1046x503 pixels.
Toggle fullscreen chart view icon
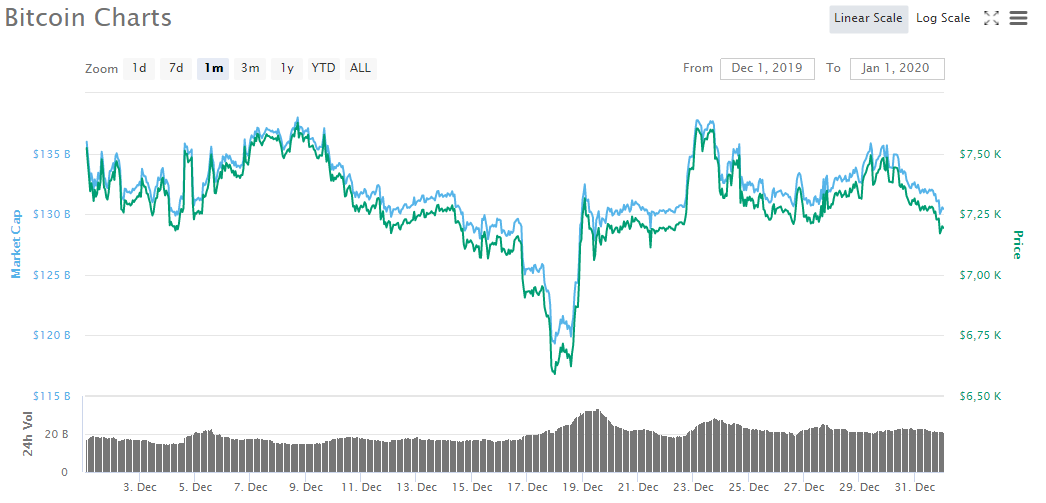pyautogui.click(x=991, y=19)
